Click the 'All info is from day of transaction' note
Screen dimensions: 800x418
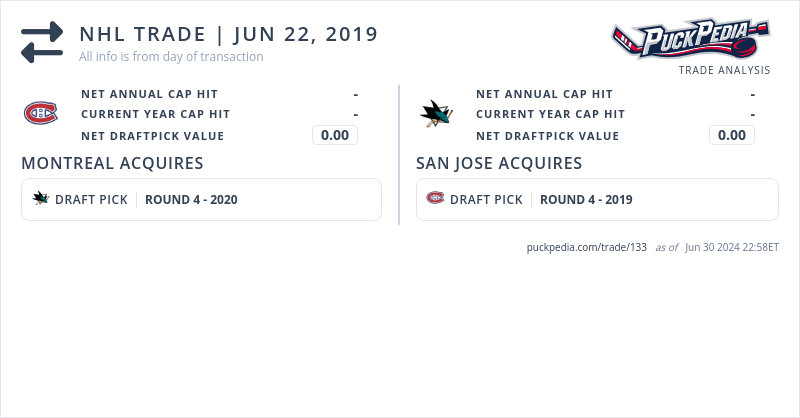click(x=171, y=57)
